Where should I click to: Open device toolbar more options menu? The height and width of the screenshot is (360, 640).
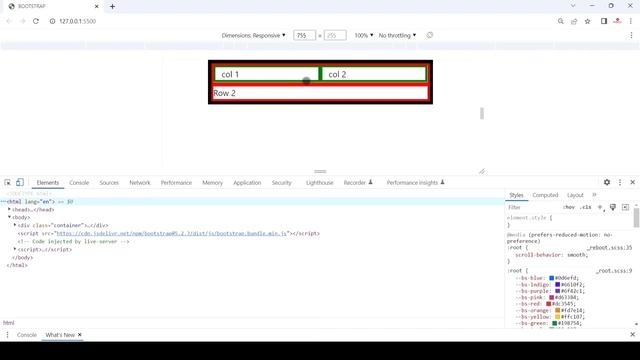(631, 36)
